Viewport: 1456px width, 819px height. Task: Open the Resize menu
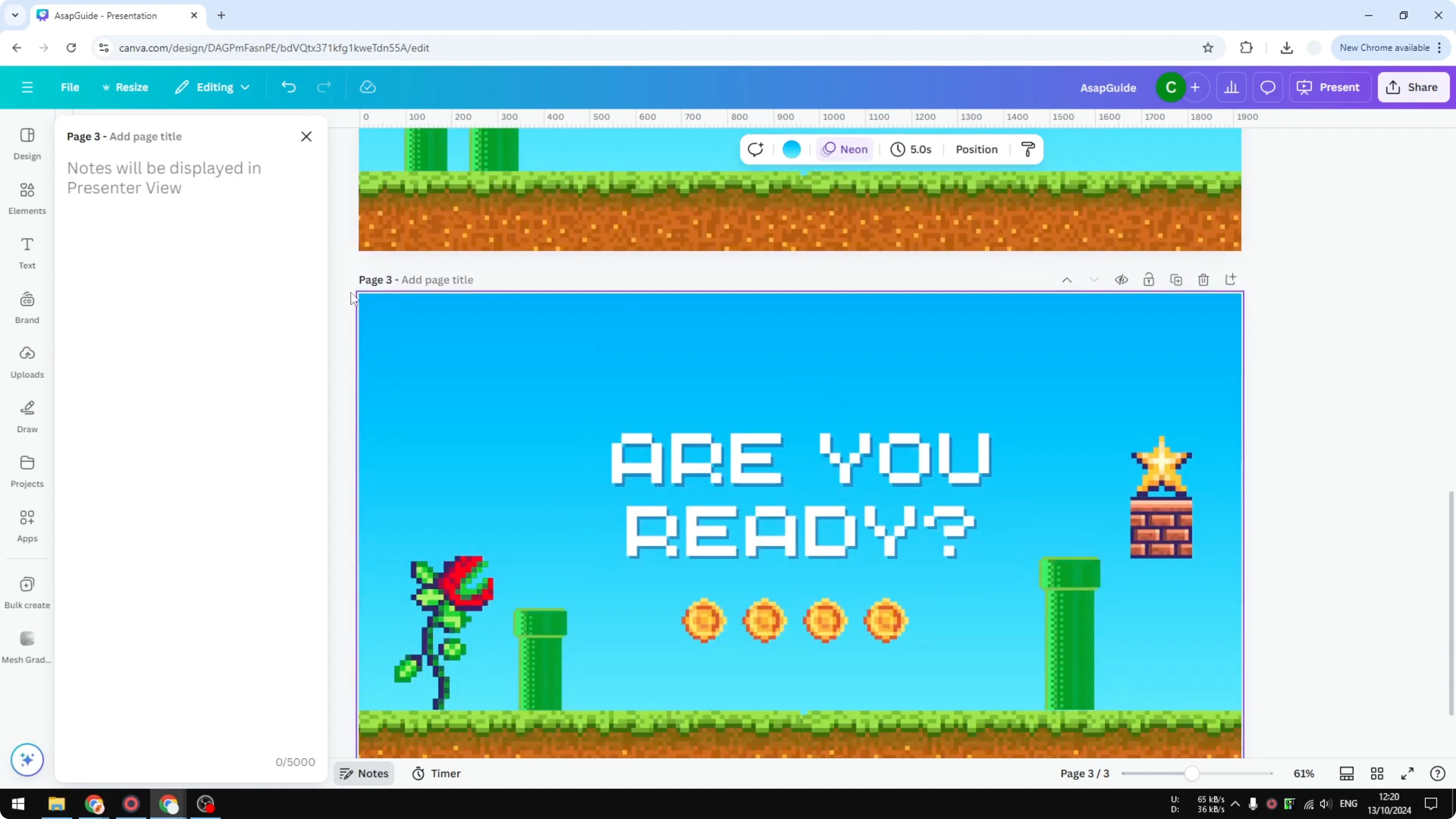tap(125, 87)
